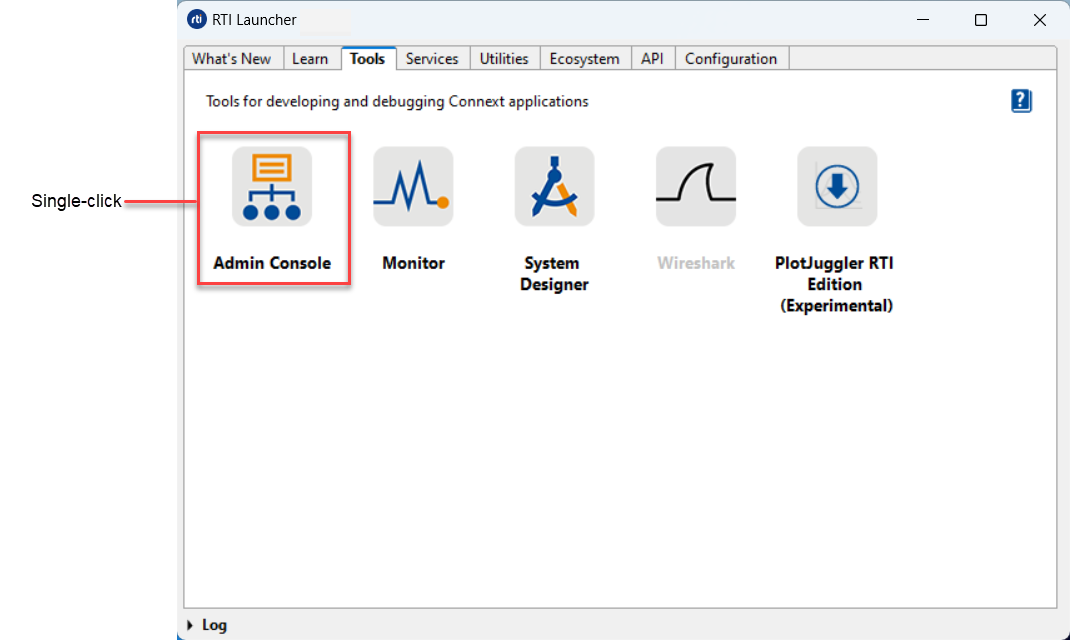Click the Monitor label text
The image size is (1070, 640).
[x=413, y=263]
